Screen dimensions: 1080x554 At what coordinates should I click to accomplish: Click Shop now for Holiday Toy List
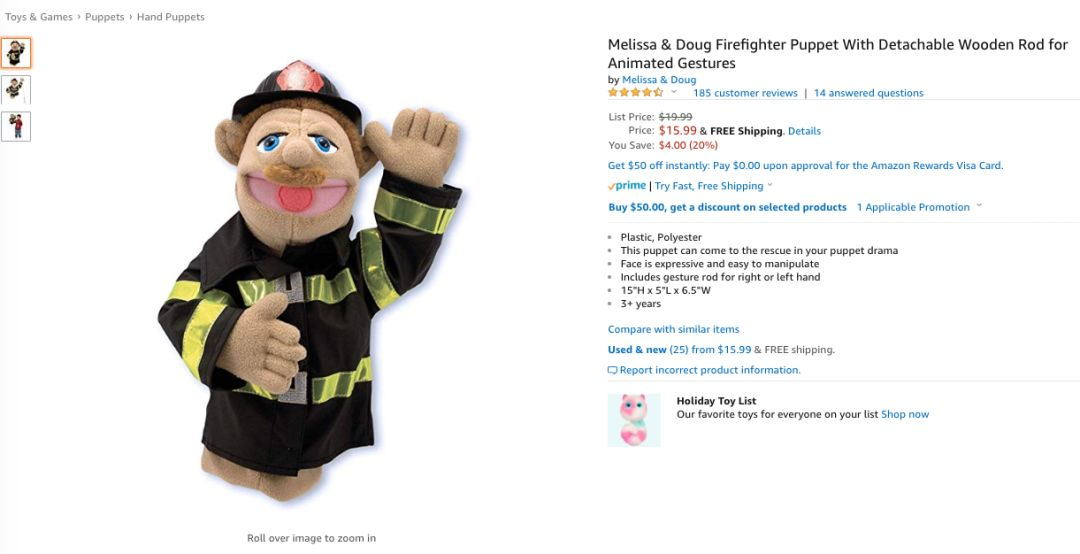pyautogui.click(x=905, y=414)
